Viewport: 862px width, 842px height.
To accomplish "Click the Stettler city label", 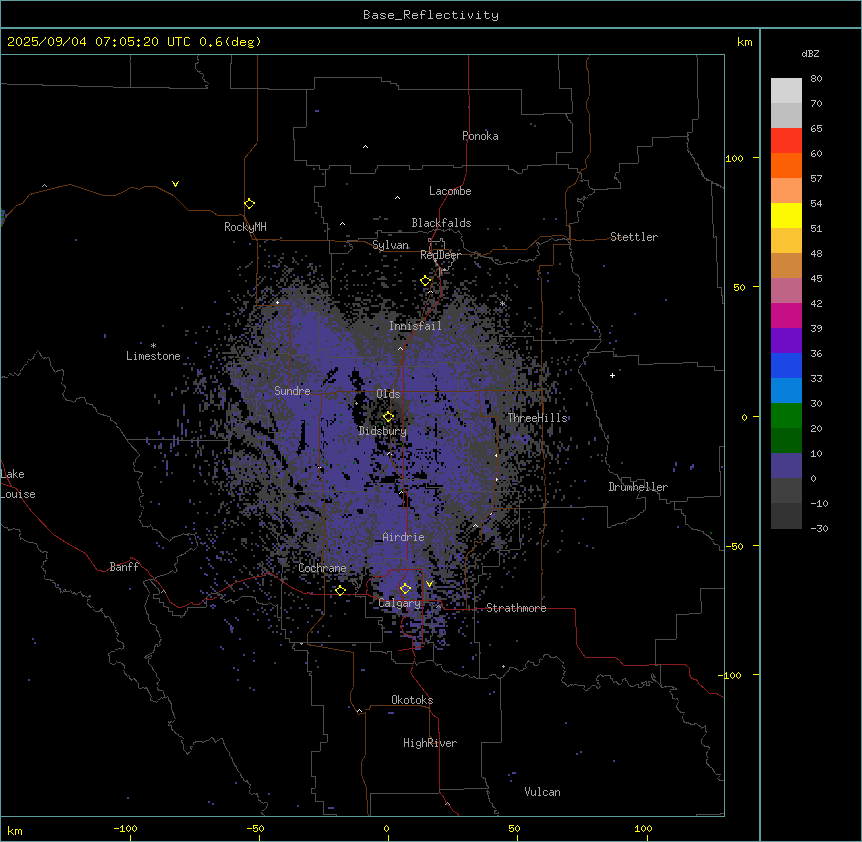I will pos(634,237).
